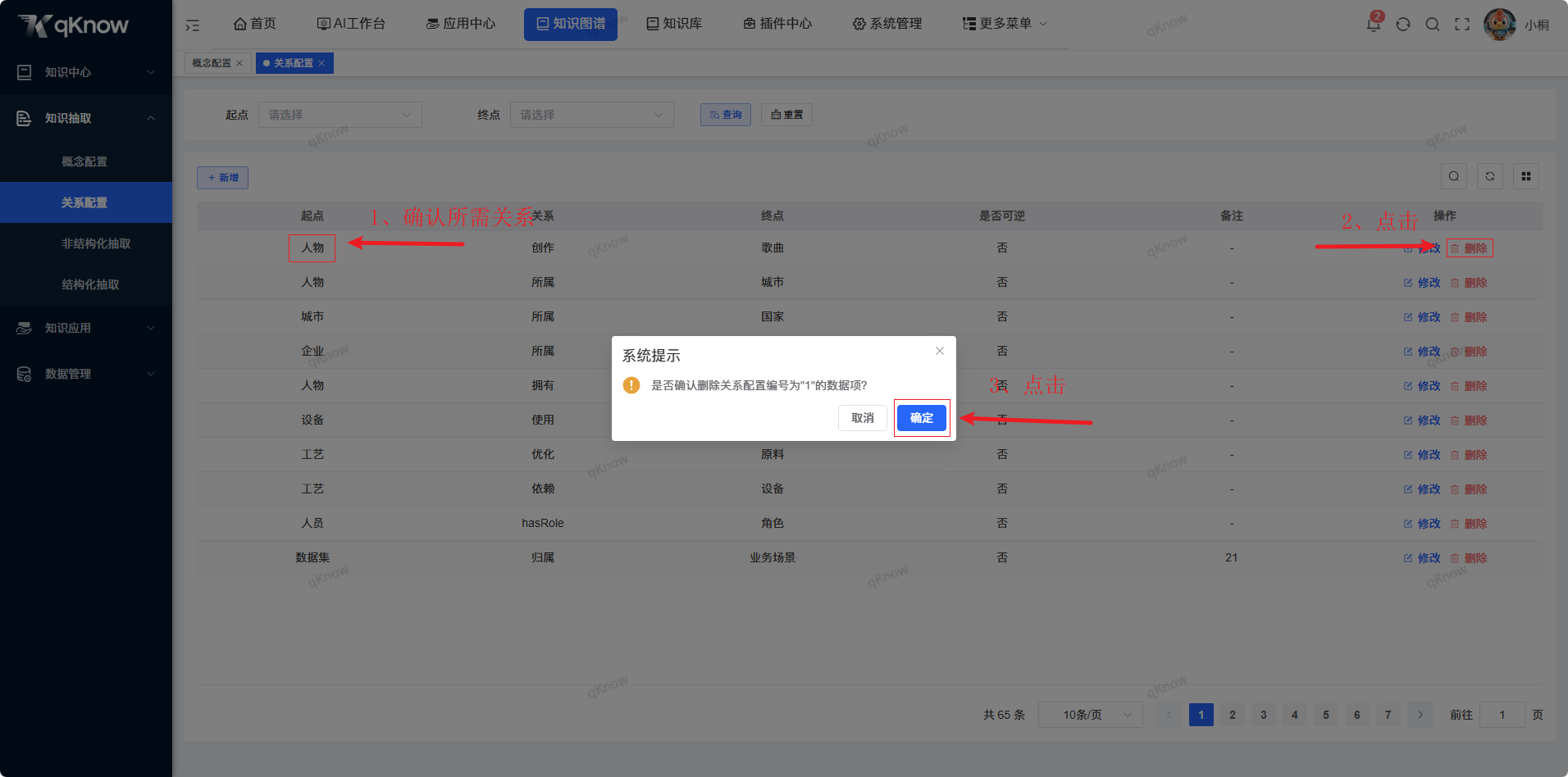Open AI工作台 in top navigation
Screen dimensions: 1568x777
[351, 24]
